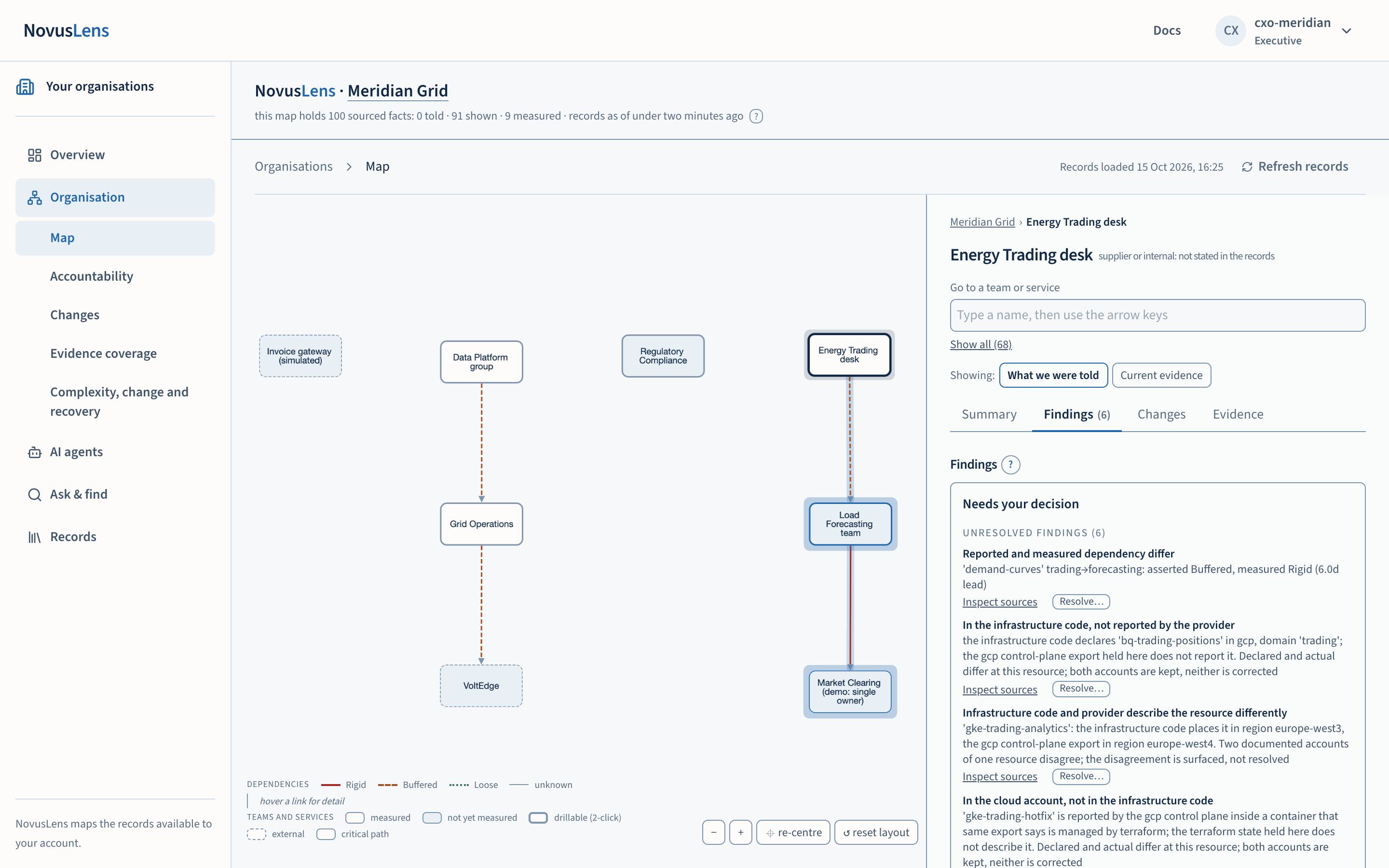
Task: Select the Map sidebar item
Action: click(x=115, y=238)
